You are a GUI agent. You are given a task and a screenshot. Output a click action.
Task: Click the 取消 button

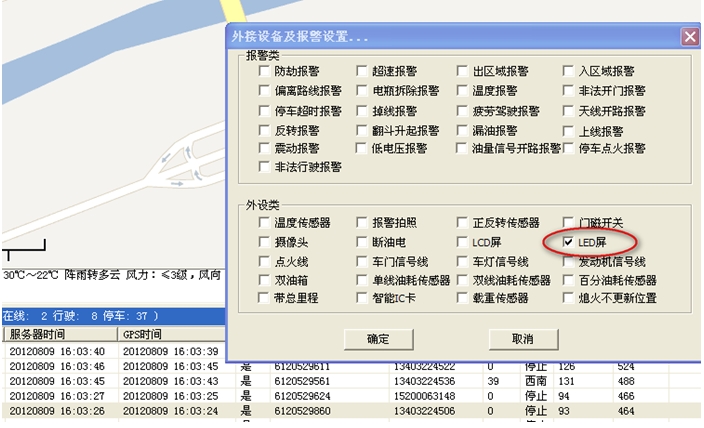pyautogui.click(x=522, y=339)
